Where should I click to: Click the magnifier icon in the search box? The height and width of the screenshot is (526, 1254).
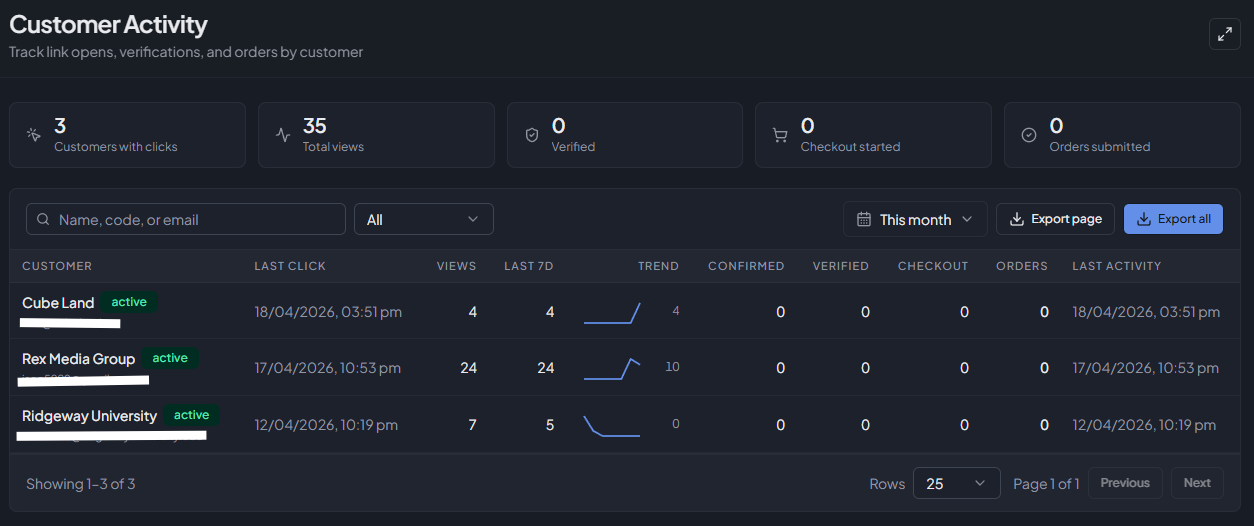[x=43, y=219]
